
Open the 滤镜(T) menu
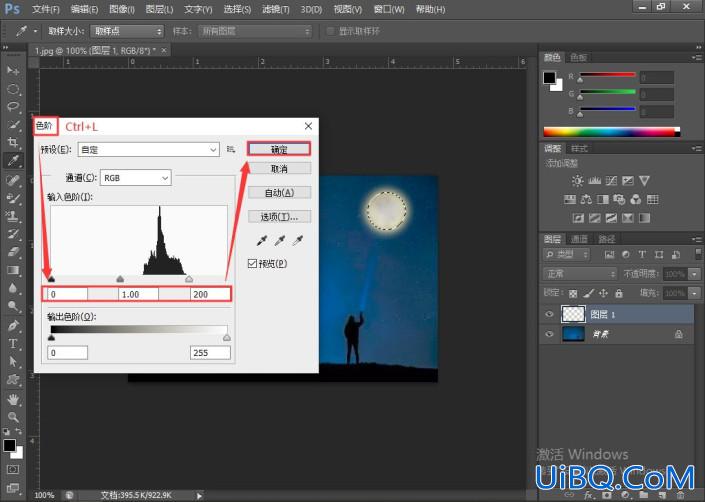tap(276, 9)
